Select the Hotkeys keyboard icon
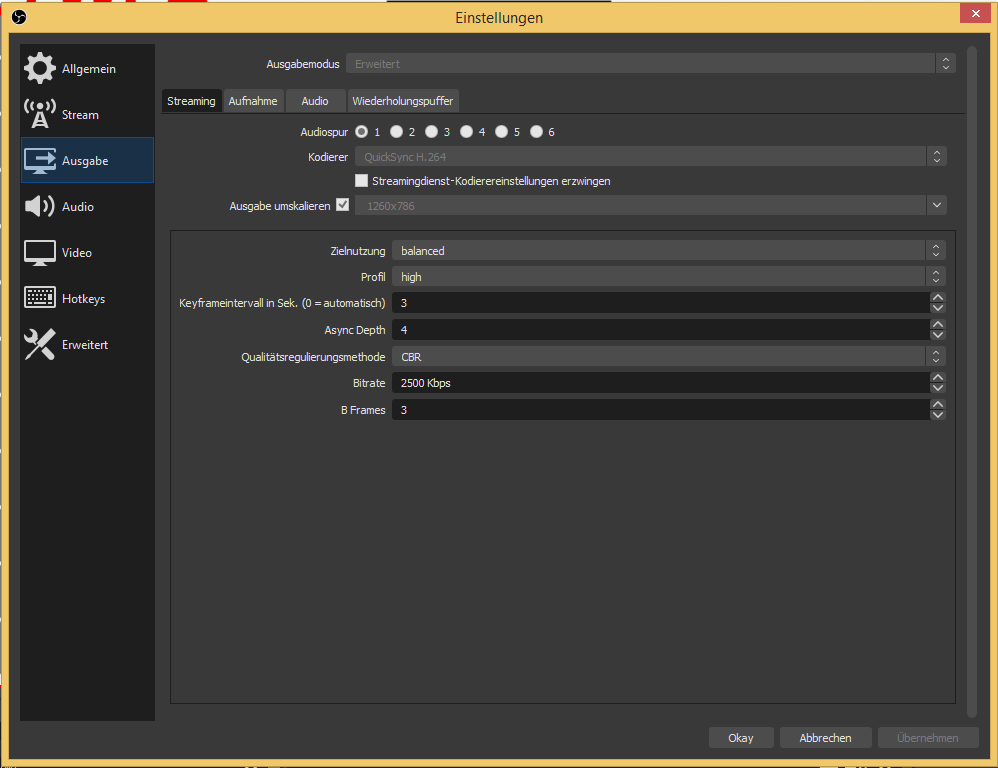The height and width of the screenshot is (768, 998). pyautogui.click(x=40, y=299)
